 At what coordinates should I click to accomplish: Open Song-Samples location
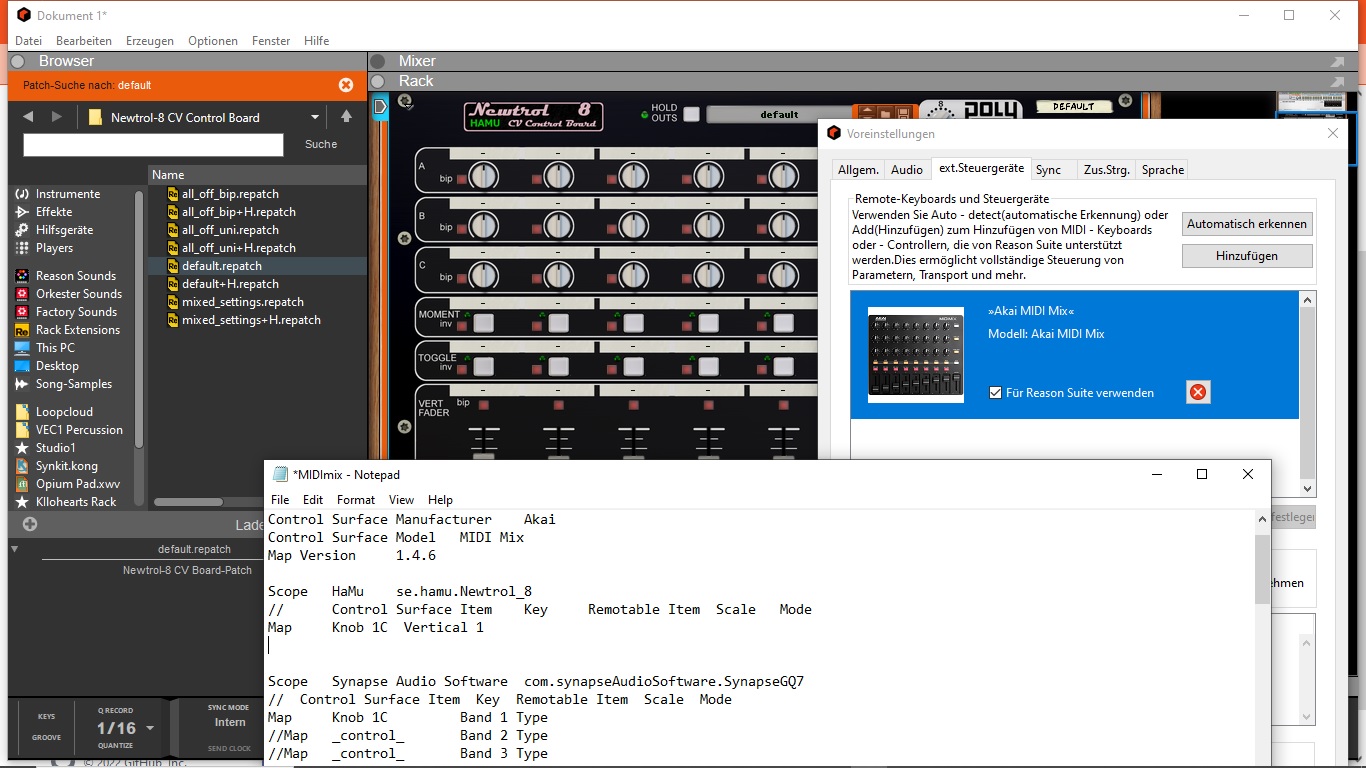63,384
